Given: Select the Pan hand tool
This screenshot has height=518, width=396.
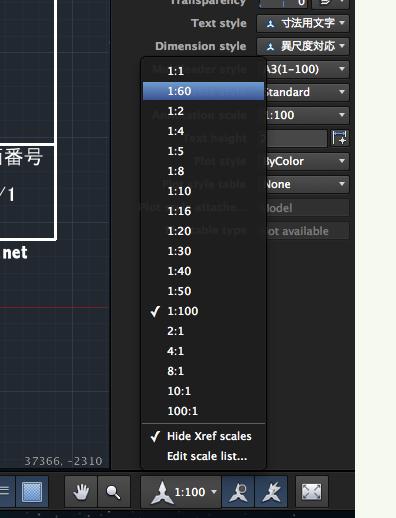Looking at the screenshot, I should (81, 492).
